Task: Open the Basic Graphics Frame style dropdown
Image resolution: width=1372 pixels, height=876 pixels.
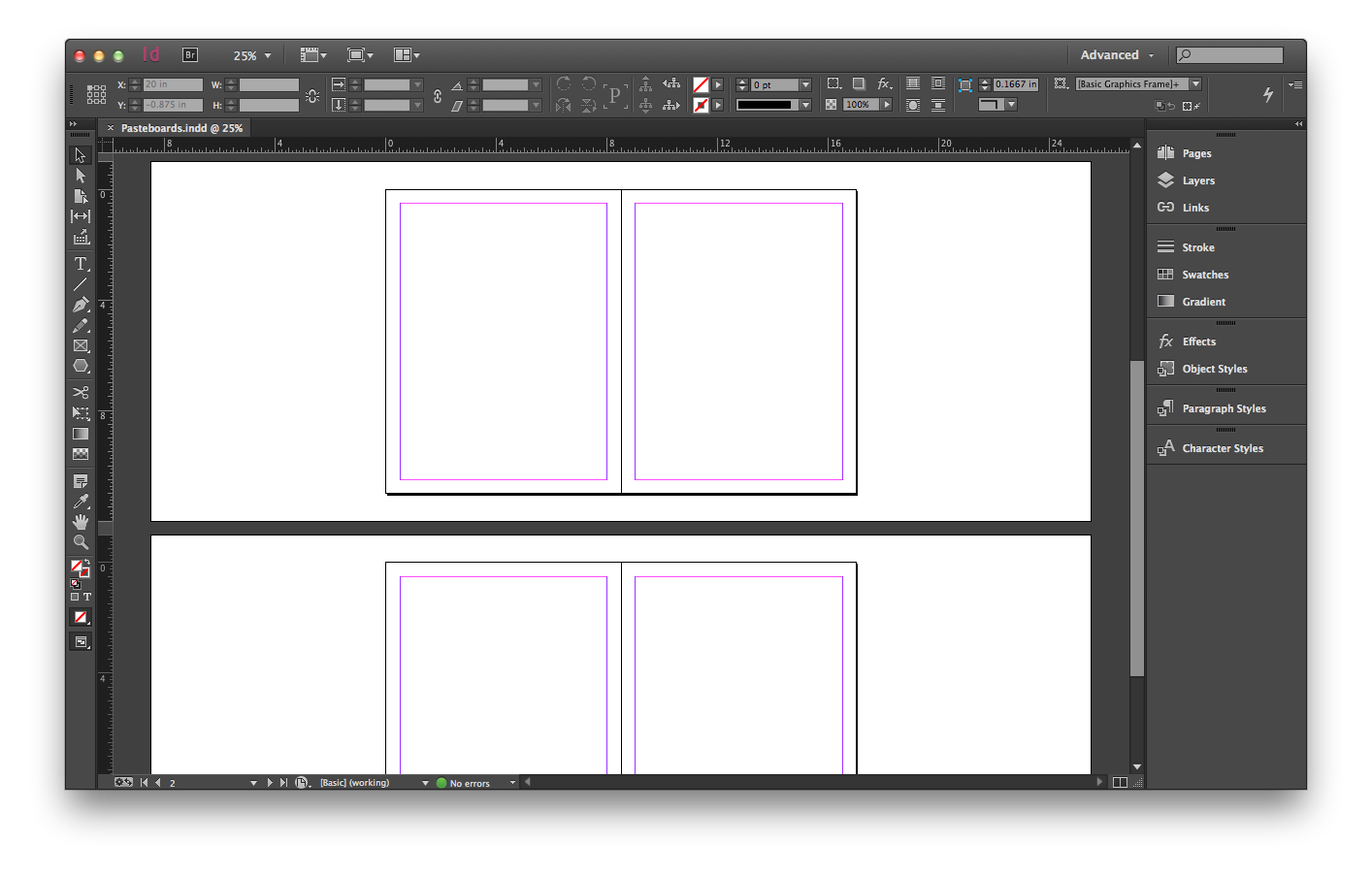Action: click(1195, 84)
